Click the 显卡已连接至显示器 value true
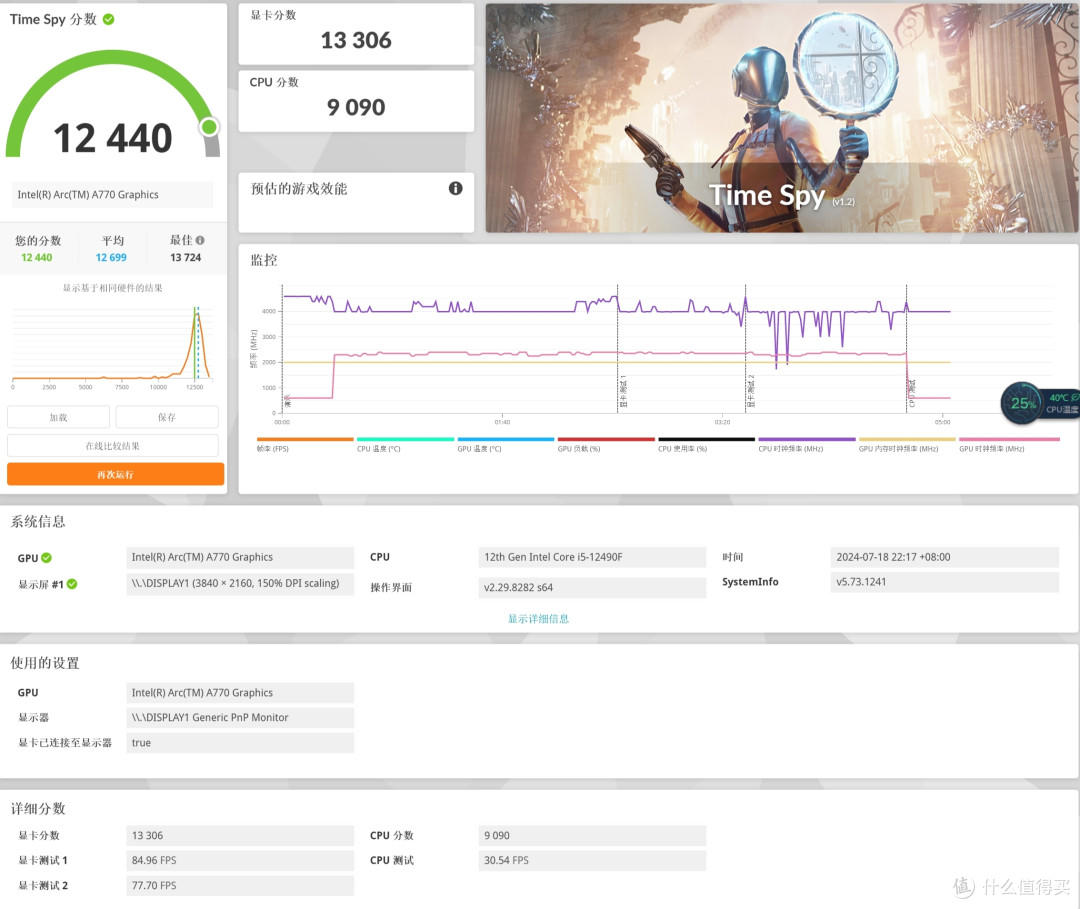Screen dimensions: 1080x909 [x=240, y=743]
